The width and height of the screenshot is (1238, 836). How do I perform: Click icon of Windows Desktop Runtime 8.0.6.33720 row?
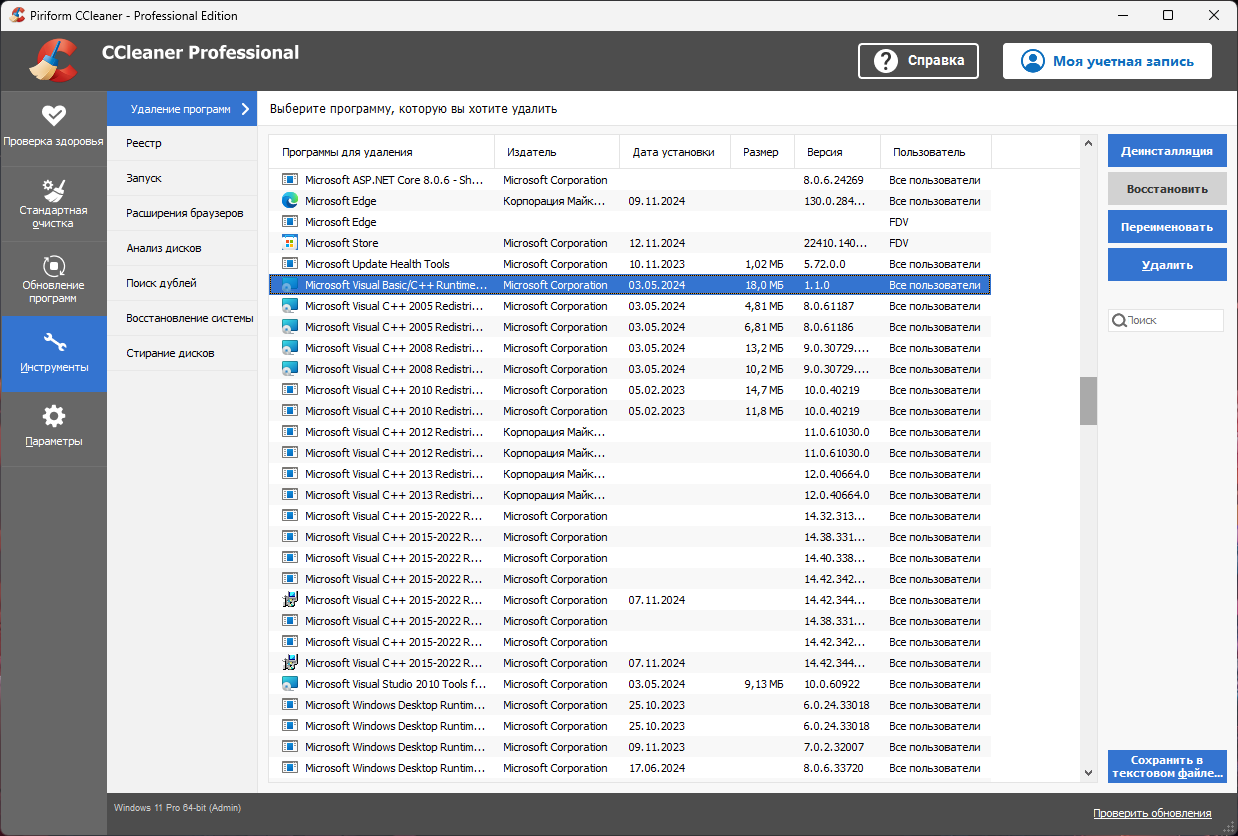pyautogui.click(x=290, y=768)
